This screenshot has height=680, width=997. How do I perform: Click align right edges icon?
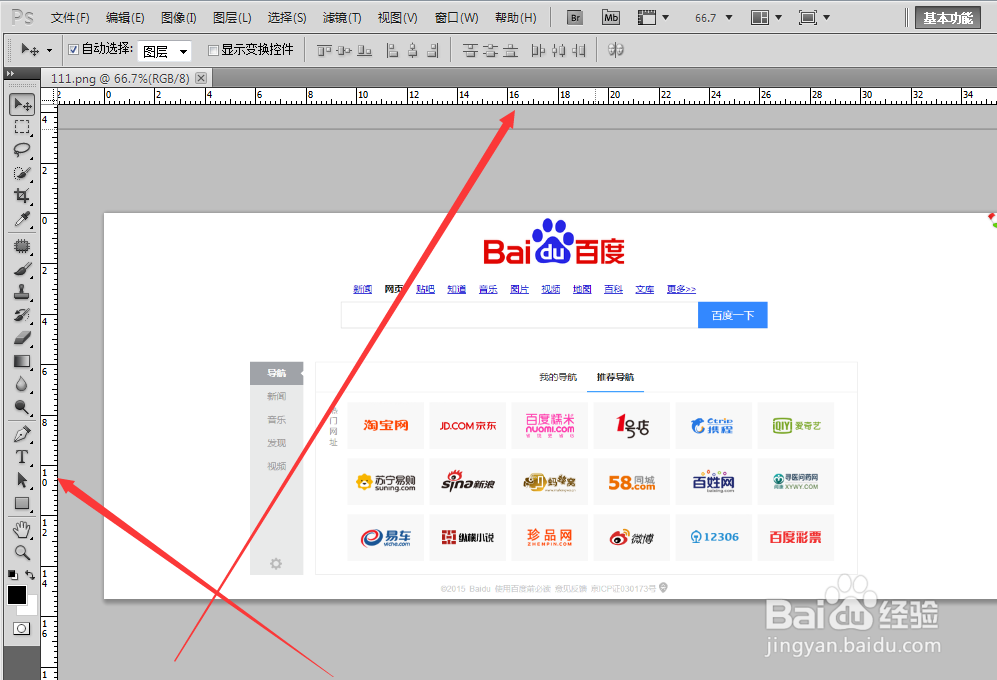433,50
